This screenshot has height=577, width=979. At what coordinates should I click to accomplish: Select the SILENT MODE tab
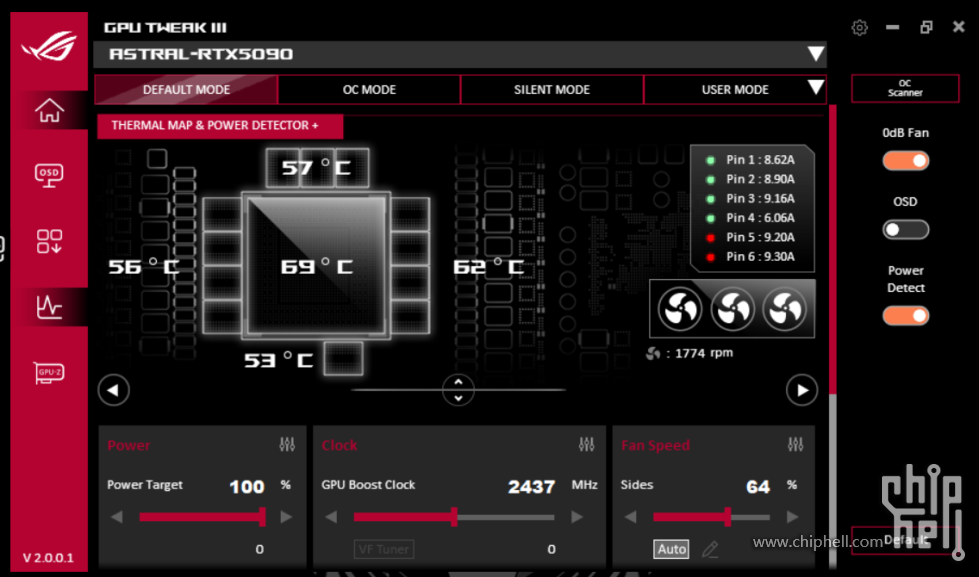pos(552,90)
